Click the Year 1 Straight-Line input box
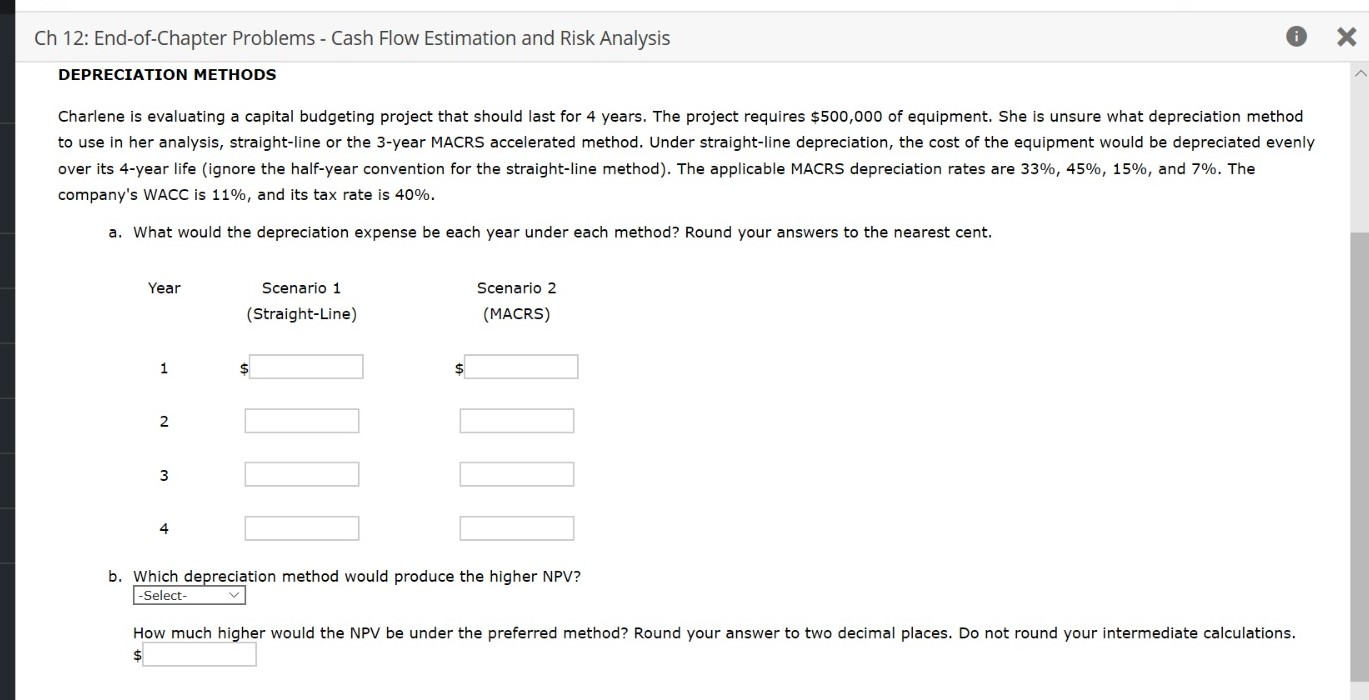1369x700 pixels. click(x=305, y=366)
